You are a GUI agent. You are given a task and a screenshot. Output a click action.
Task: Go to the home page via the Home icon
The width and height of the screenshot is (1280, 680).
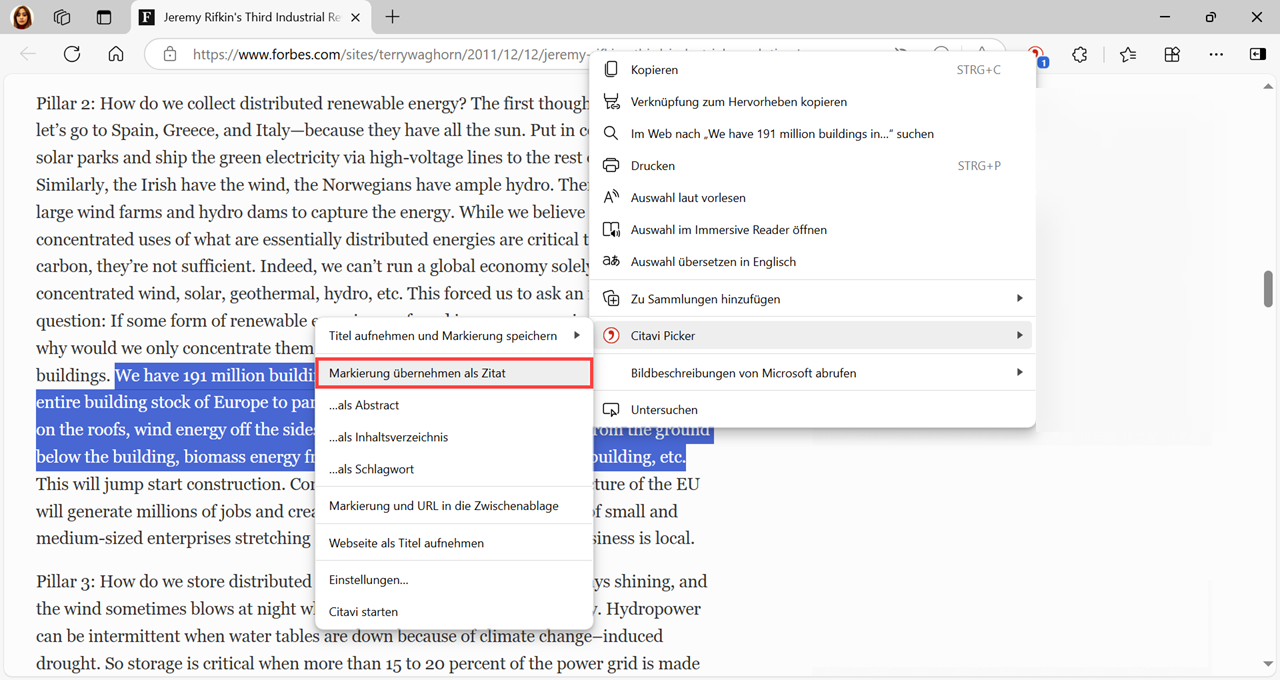point(116,55)
